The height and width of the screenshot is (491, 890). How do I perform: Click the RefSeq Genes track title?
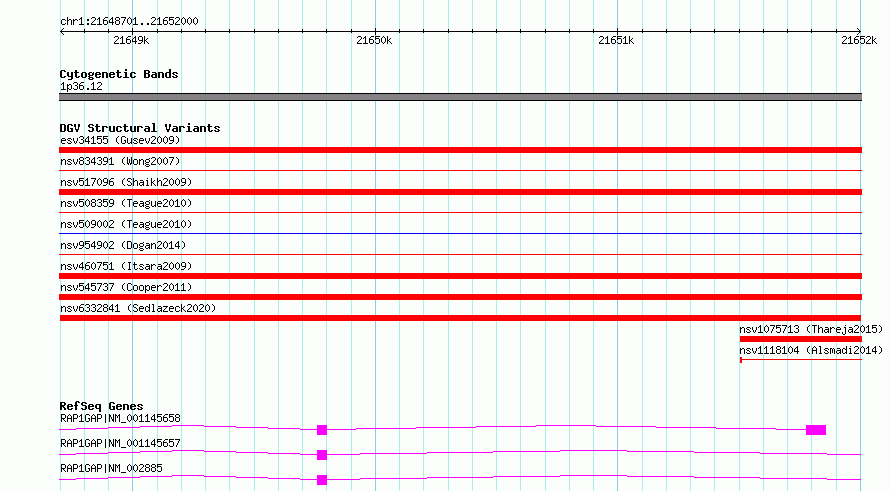tap(101, 406)
